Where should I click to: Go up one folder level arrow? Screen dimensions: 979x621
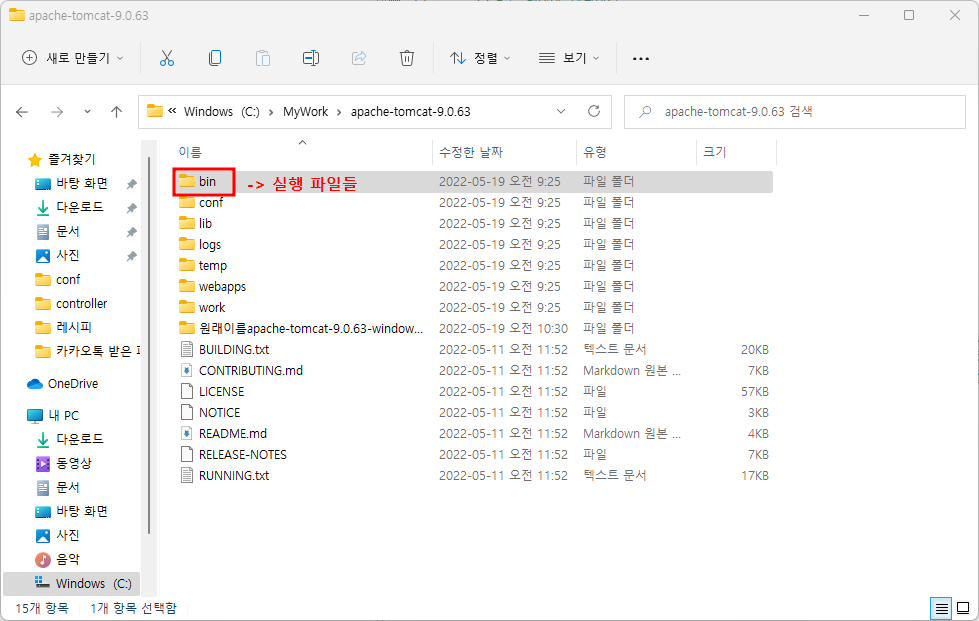point(116,112)
